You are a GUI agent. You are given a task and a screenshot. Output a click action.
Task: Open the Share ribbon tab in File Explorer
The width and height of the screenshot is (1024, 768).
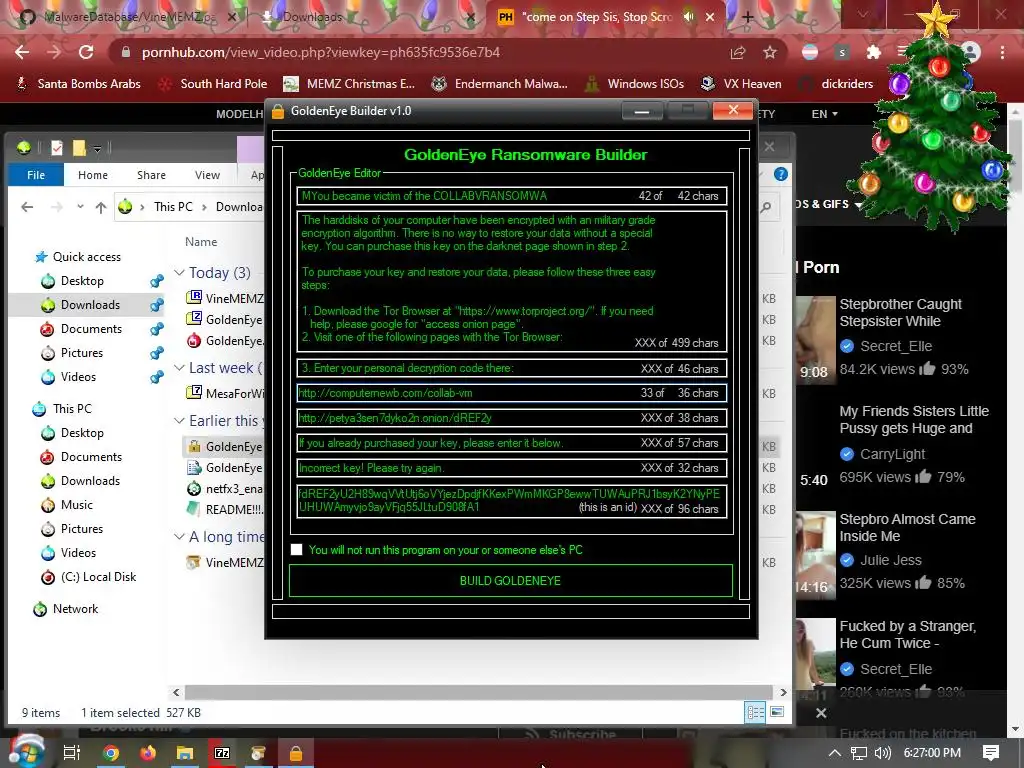pos(152,175)
